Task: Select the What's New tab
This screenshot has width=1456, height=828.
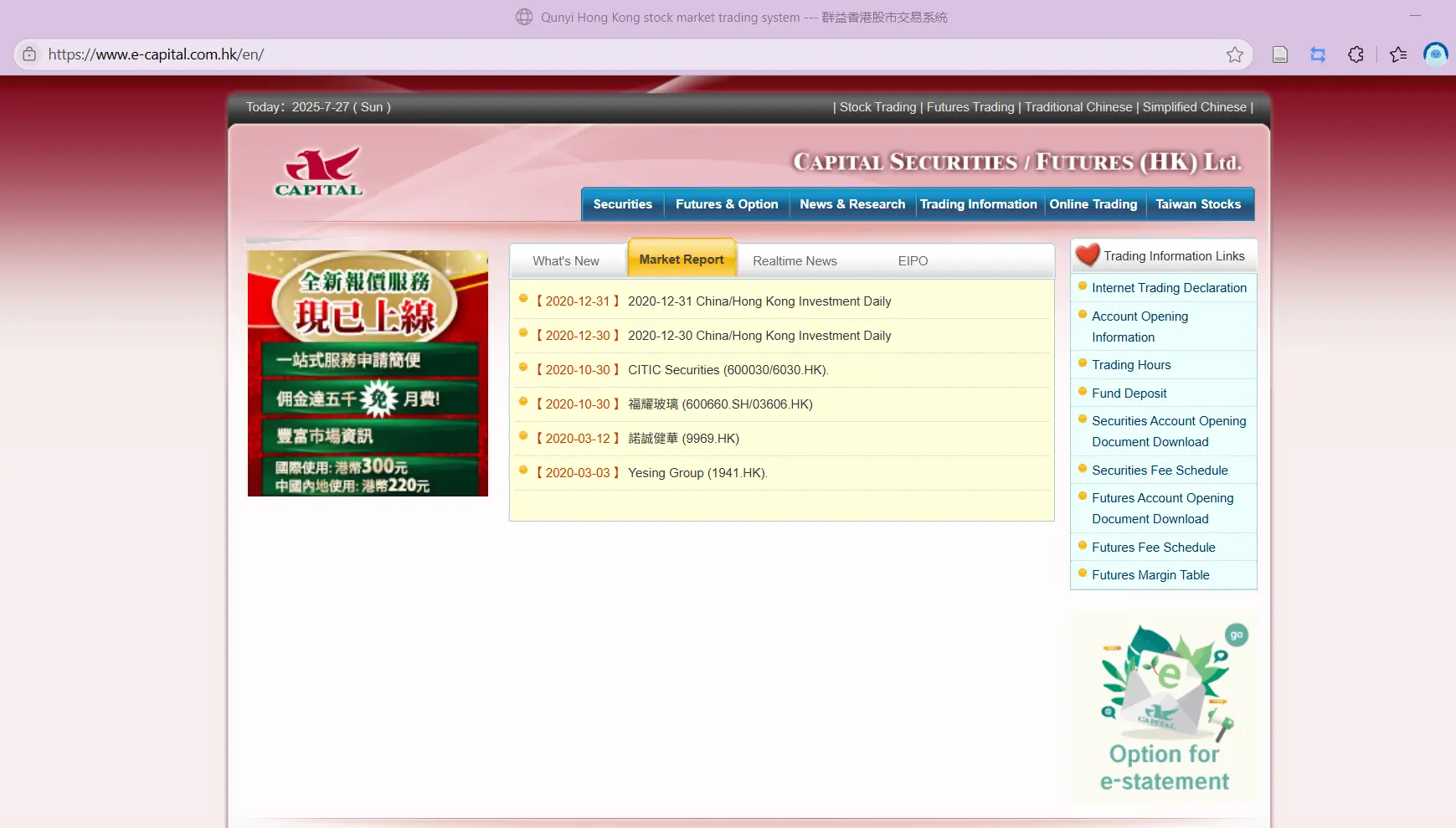Action: click(x=565, y=260)
